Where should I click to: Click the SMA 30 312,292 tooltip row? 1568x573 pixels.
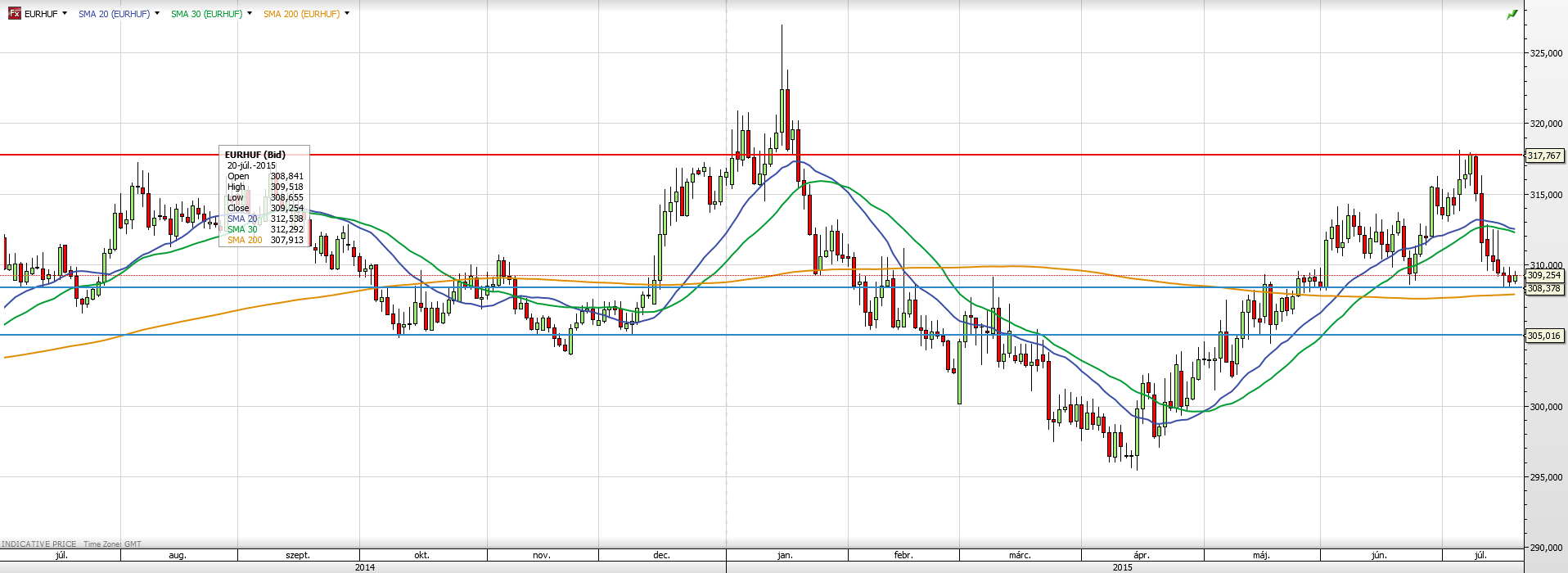click(265, 229)
